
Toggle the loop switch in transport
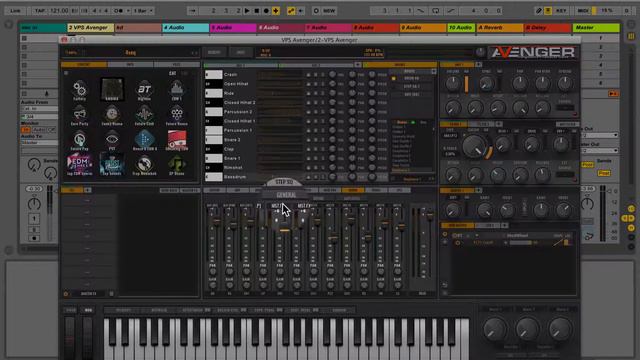click(436, 11)
